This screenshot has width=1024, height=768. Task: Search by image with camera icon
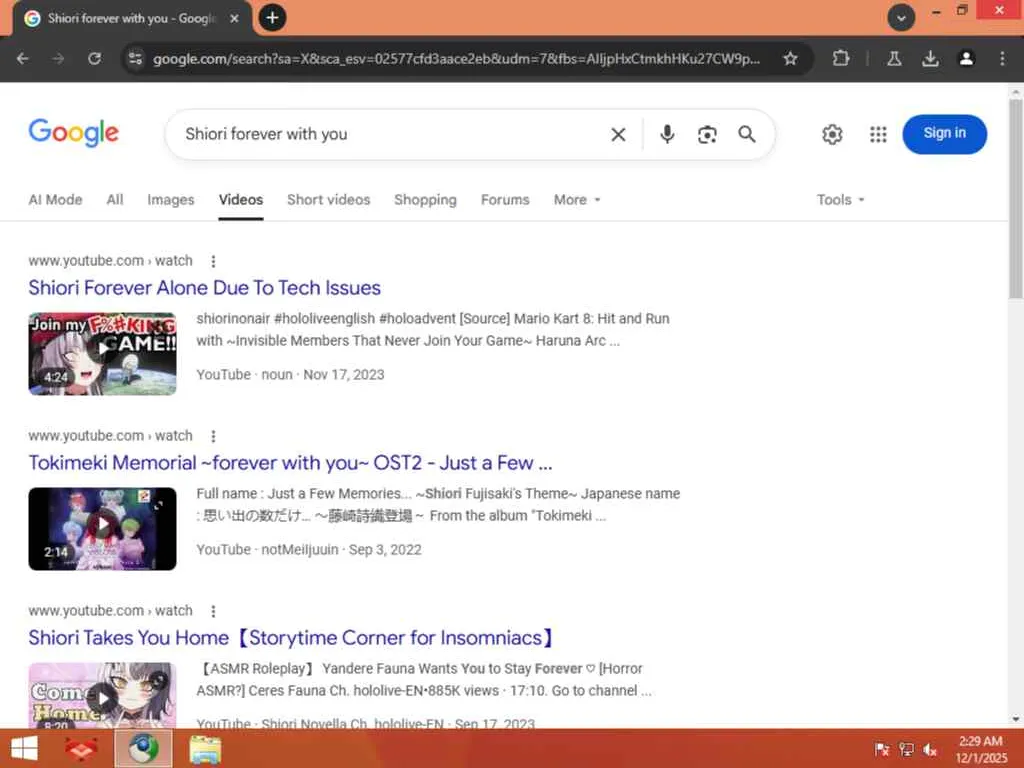pos(707,135)
